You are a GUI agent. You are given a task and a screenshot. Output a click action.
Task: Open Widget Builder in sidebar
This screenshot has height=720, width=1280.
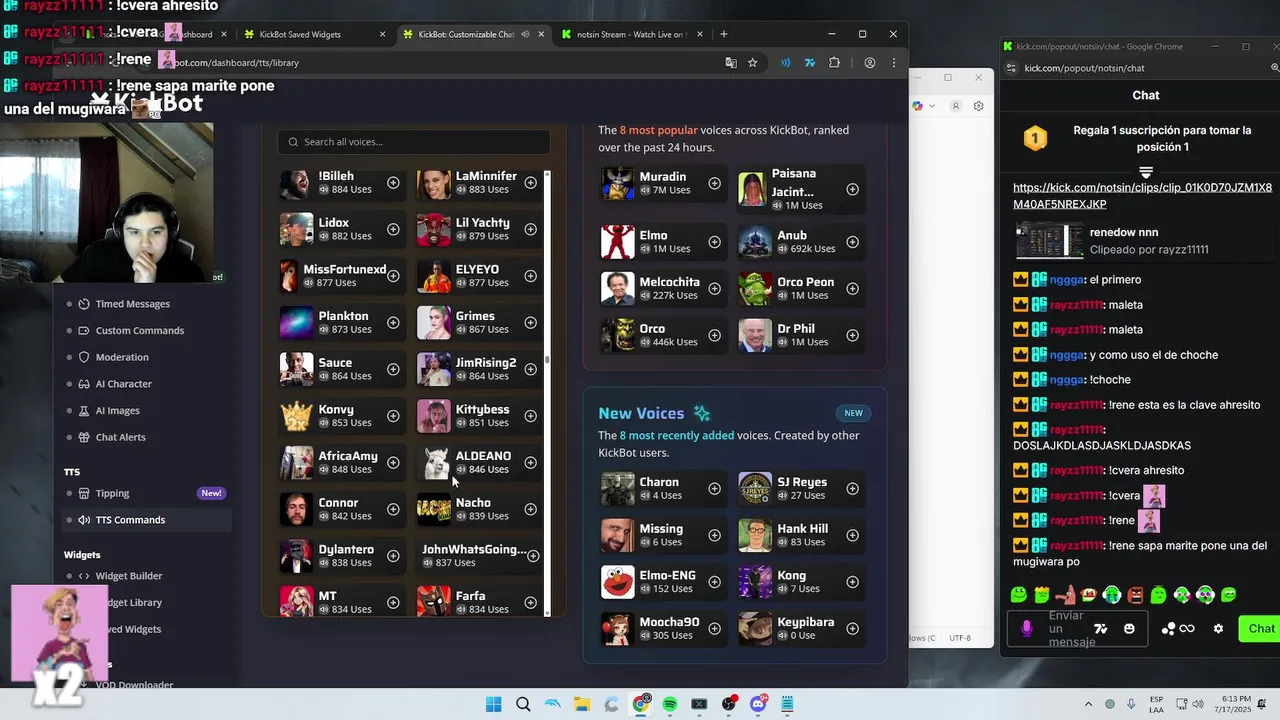click(128, 576)
